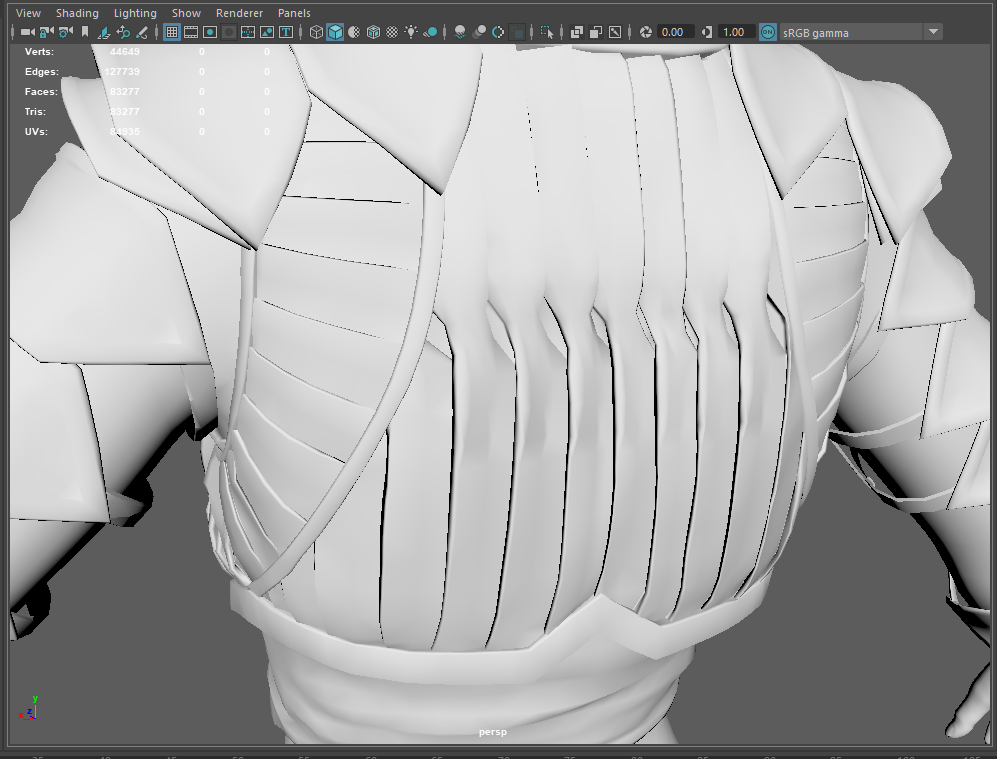Click the Select Camera icon
The width and height of the screenshot is (997, 759).
click(27, 32)
